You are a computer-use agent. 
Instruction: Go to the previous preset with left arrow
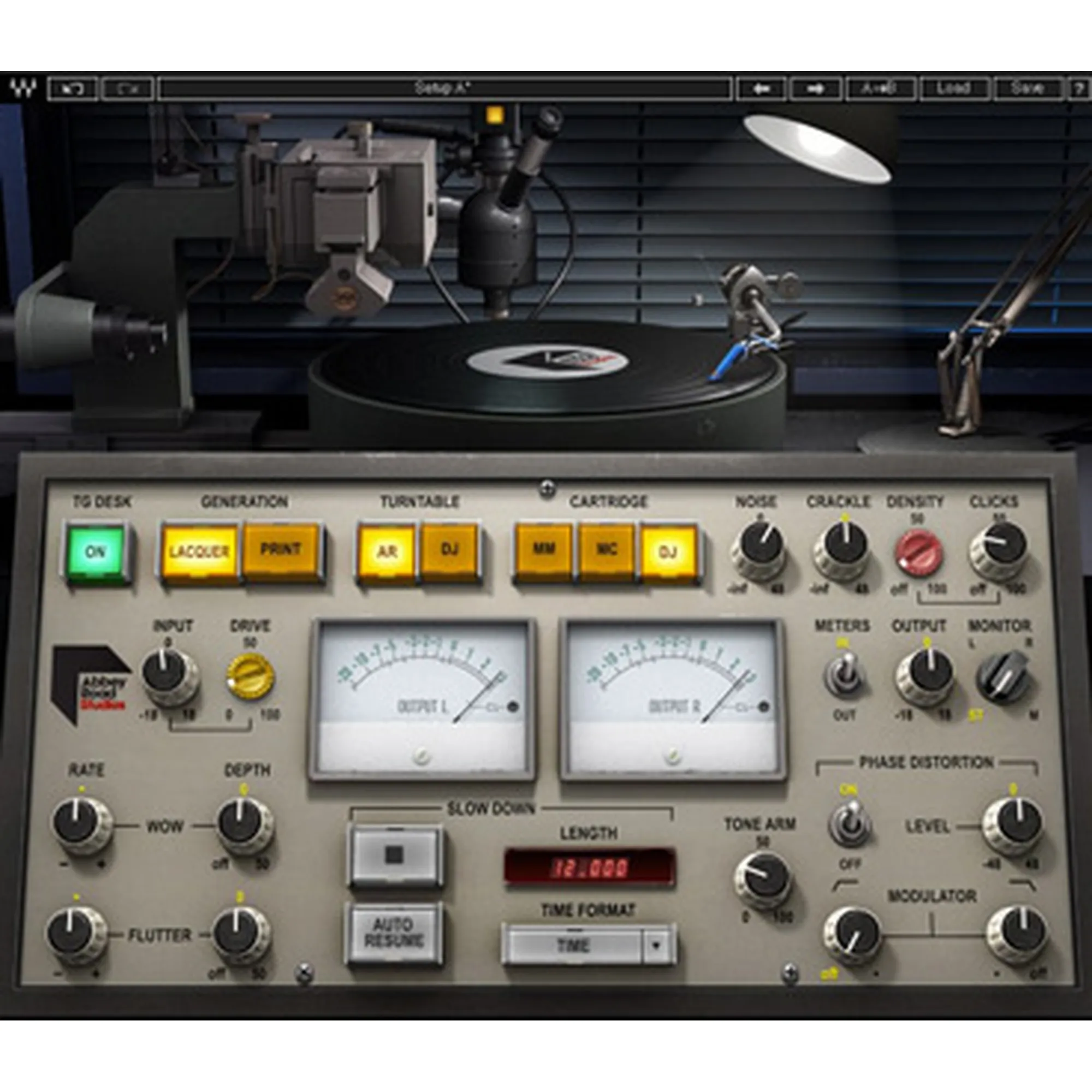[761, 89]
